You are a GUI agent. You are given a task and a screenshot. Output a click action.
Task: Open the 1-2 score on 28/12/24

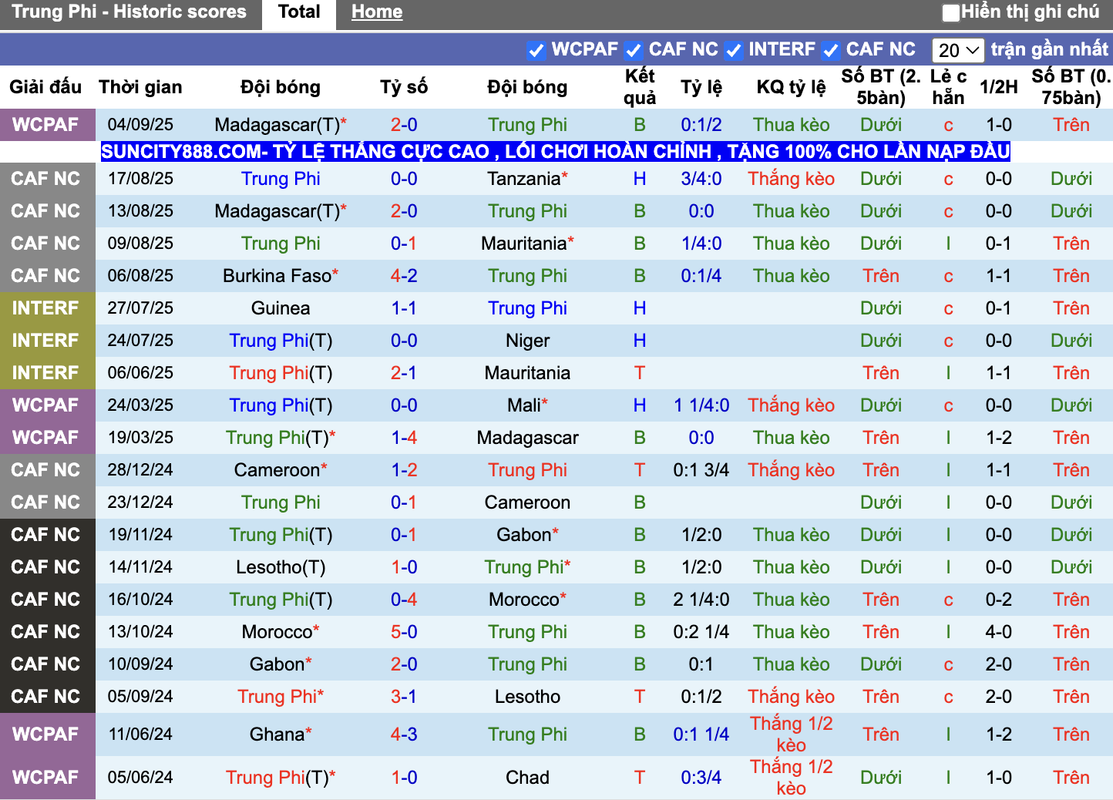click(x=404, y=471)
